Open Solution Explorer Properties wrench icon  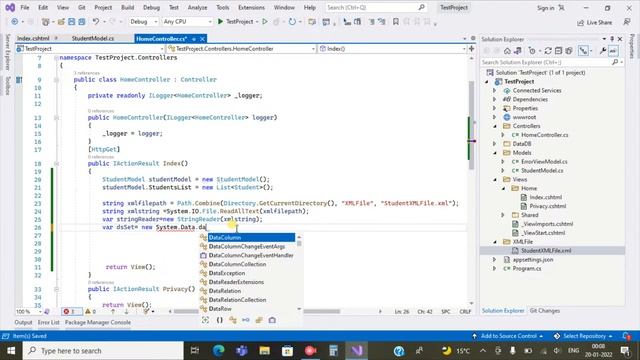(x=602, y=51)
